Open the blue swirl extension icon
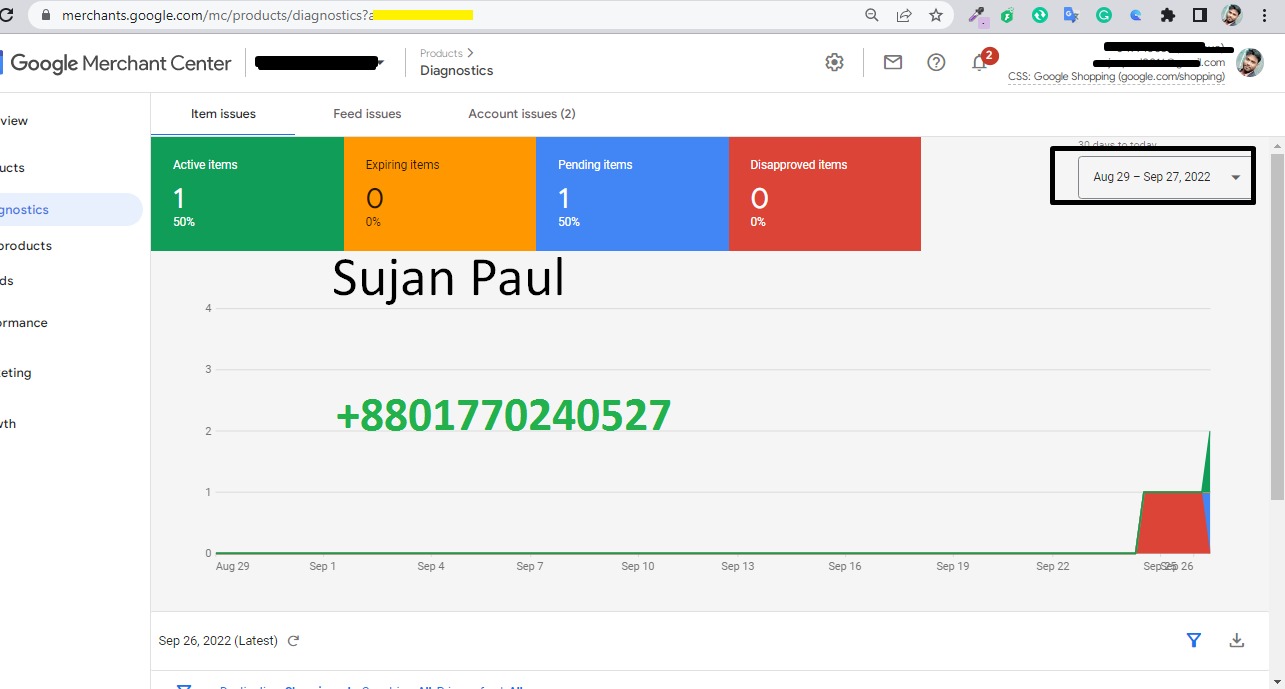The image size is (1285, 689). tap(1135, 15)
